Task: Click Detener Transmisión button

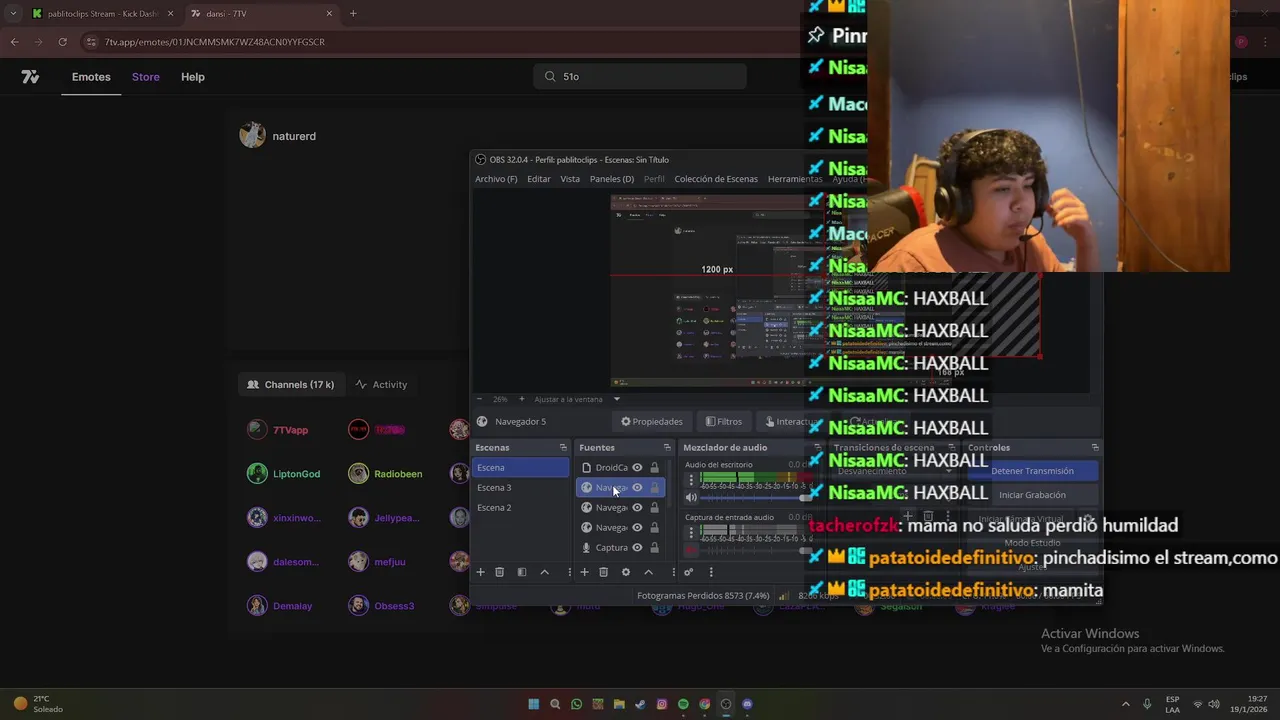Action: point(1032,471)
